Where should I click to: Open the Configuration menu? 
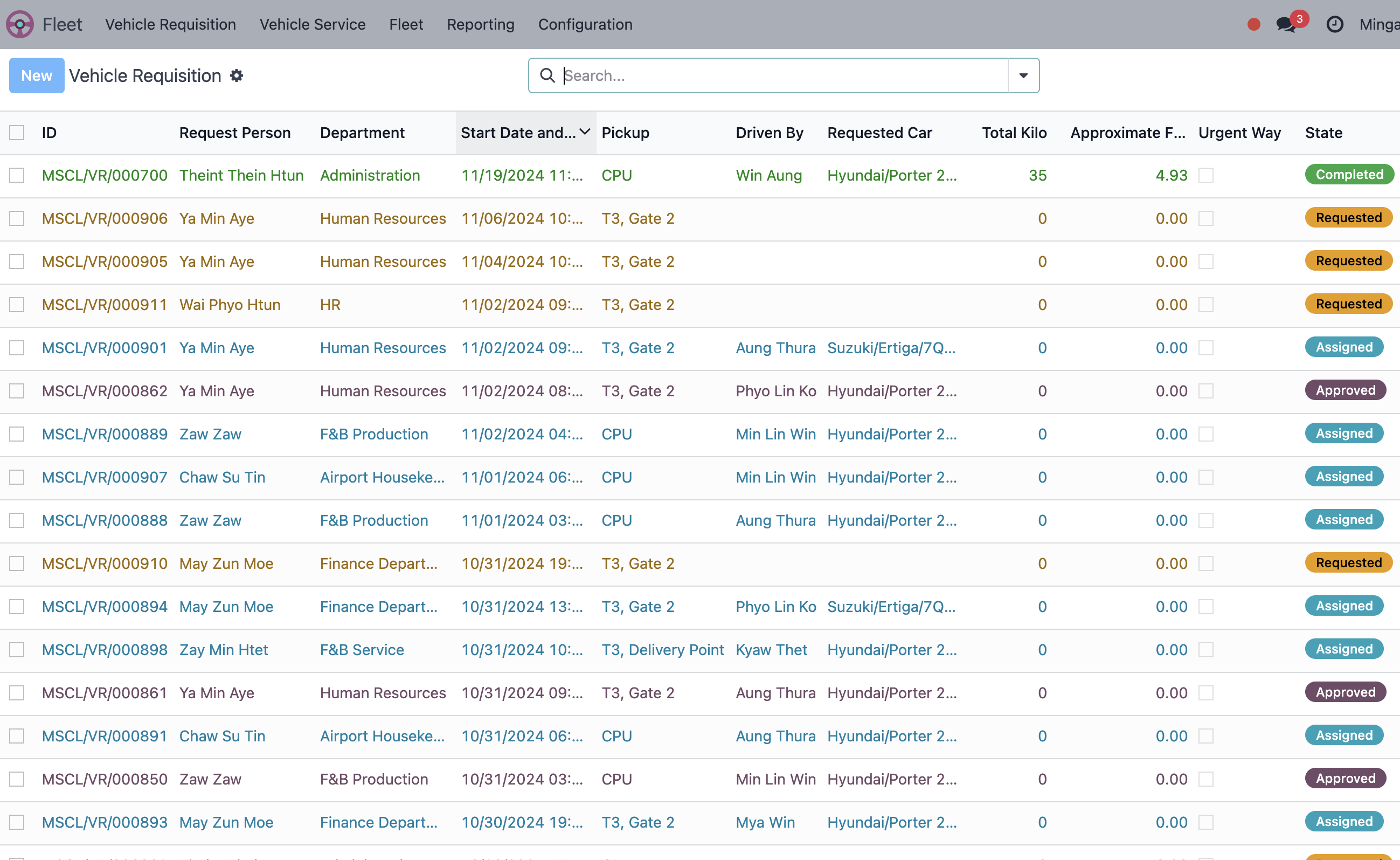point(585,24)
